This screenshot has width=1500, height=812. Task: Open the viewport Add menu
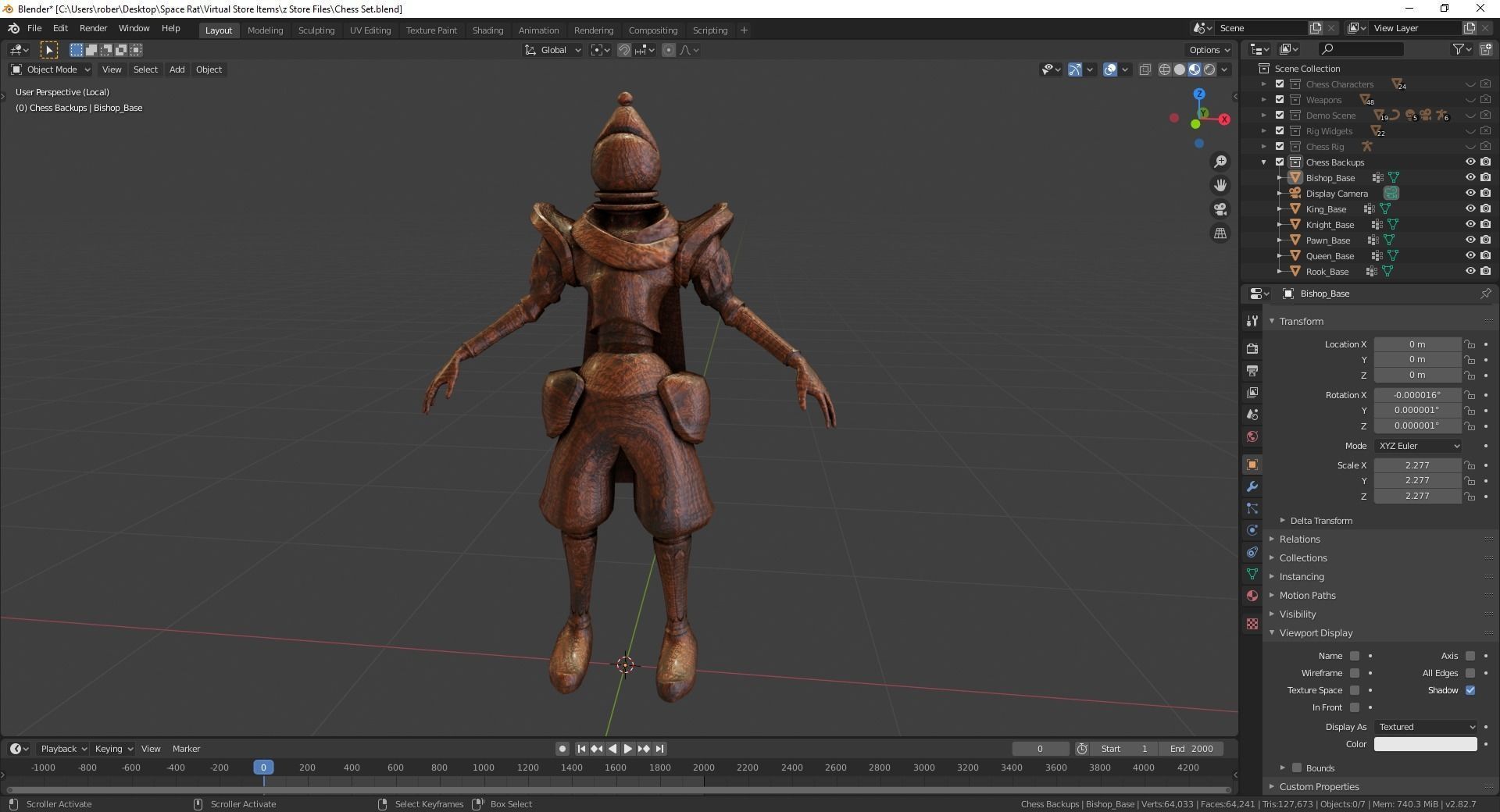click(177, 69)
